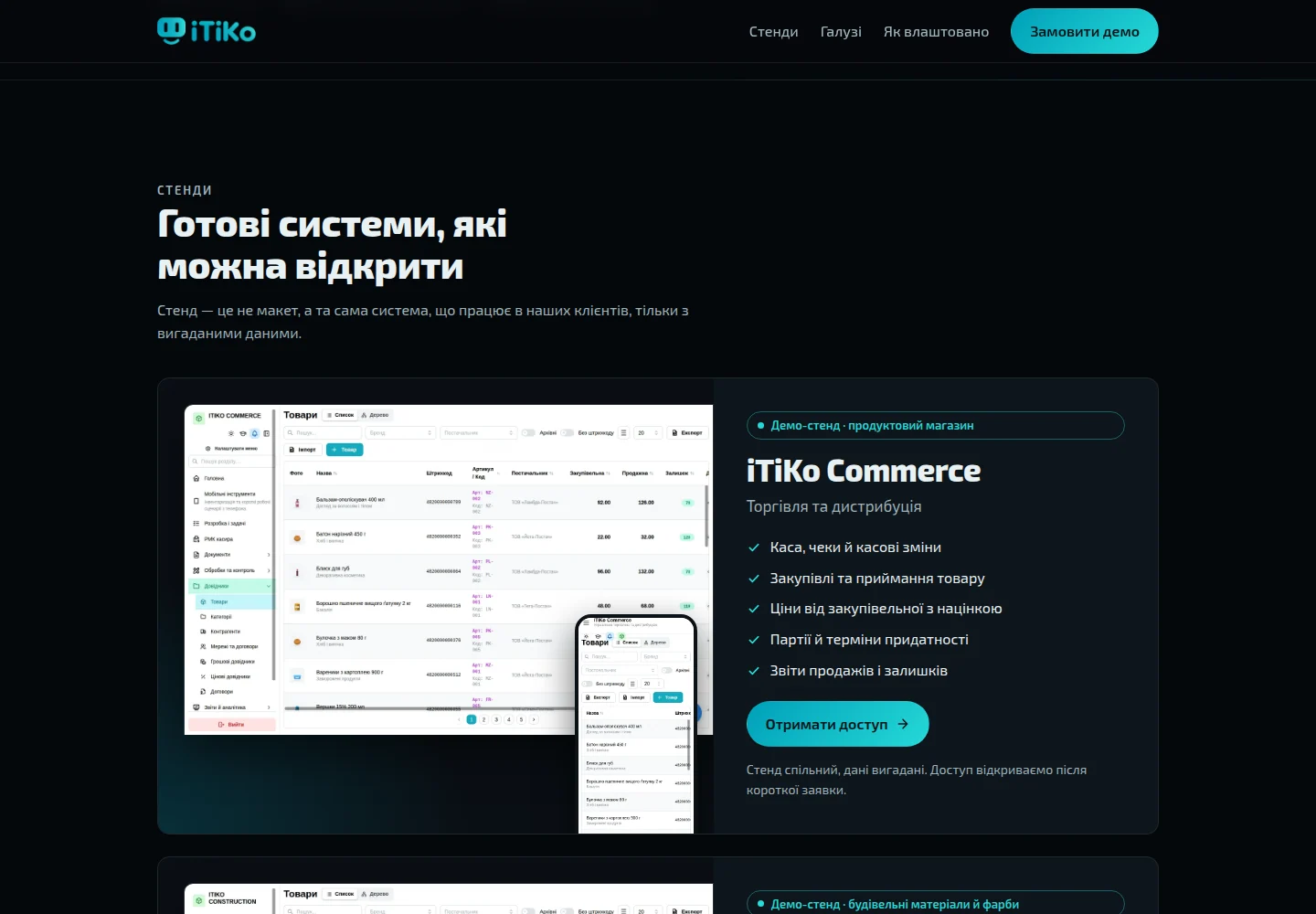The height and width of the screenshot is (914, 1316).
Task: Click the Експорт button in the Commerce desktop preview
Action: pos(687,433)
